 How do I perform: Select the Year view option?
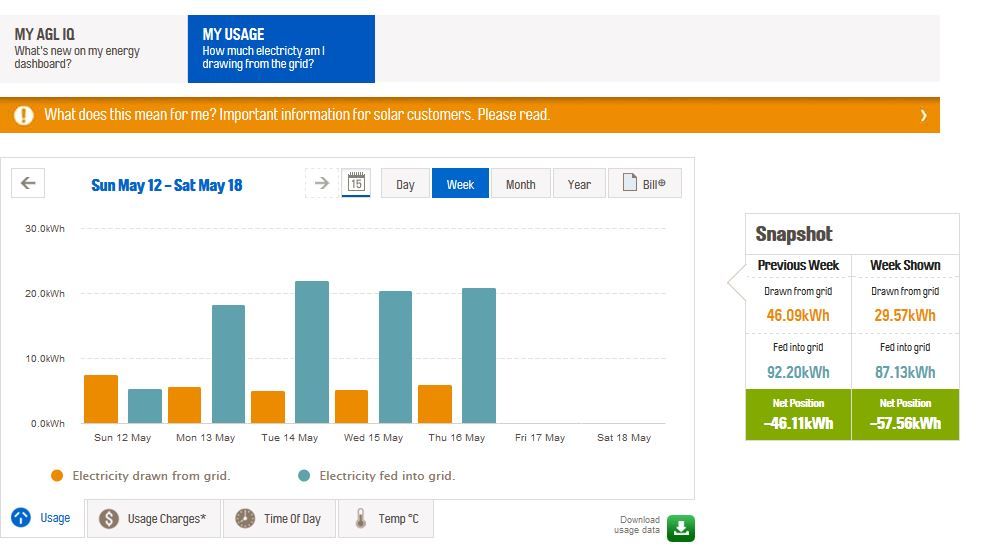coord(579,184)
